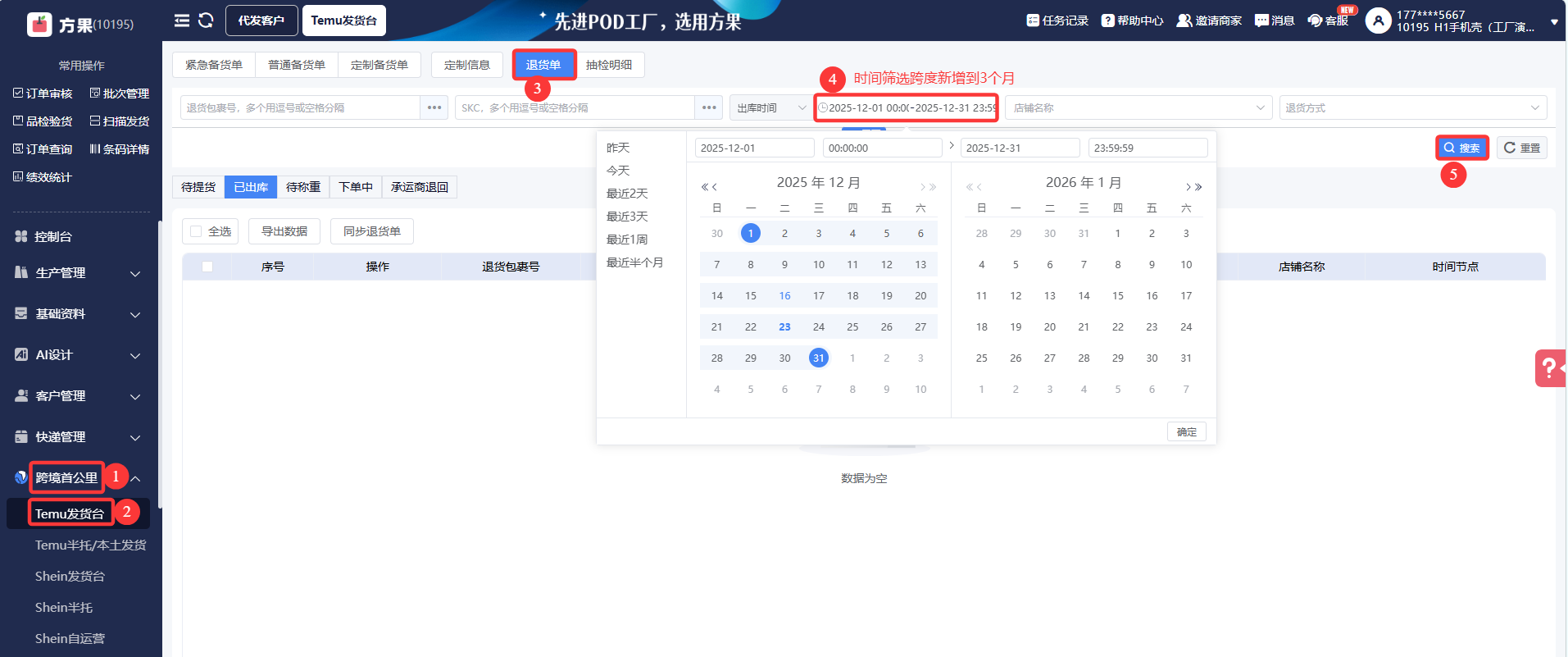The image size is (1568, 657).
Task: Open 条码详情 shortcut
Action: pos(120,149)
